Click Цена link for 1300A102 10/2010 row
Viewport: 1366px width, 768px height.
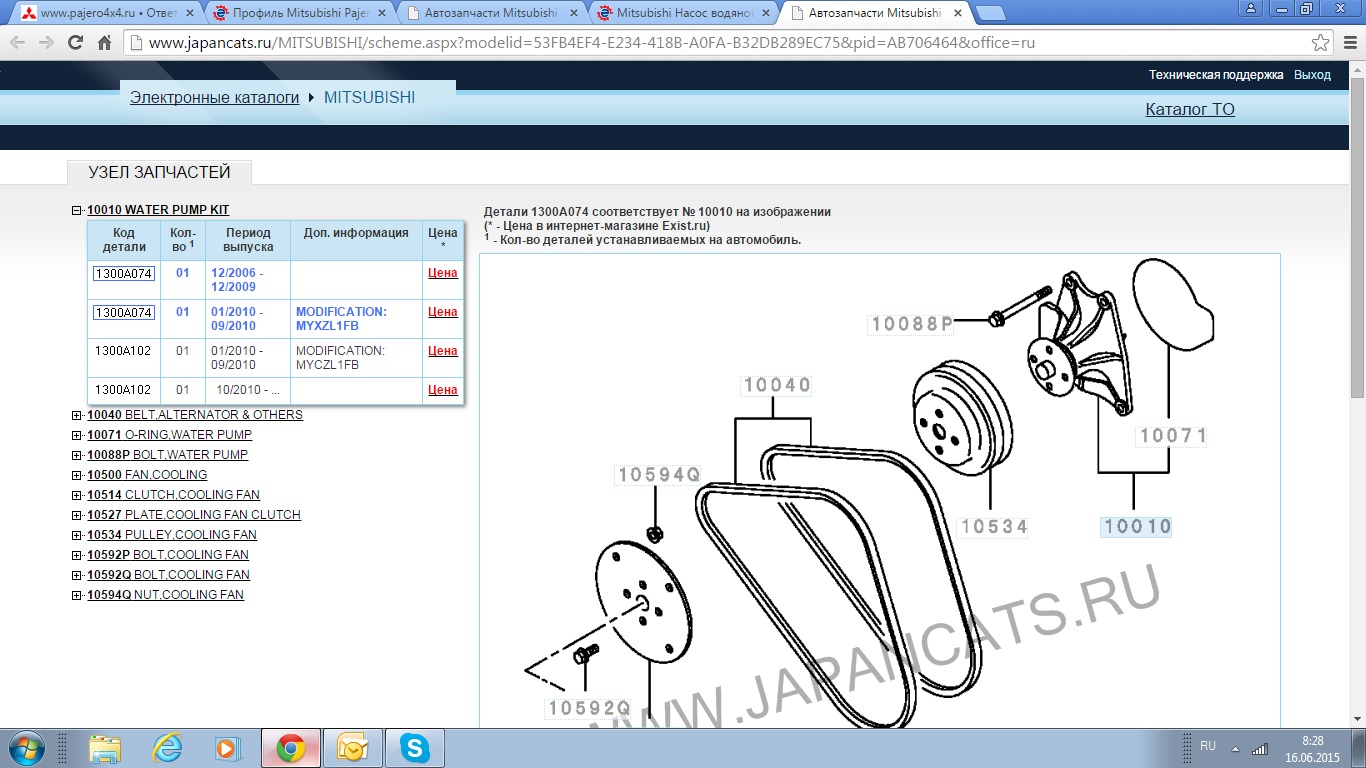click(442, 390)
